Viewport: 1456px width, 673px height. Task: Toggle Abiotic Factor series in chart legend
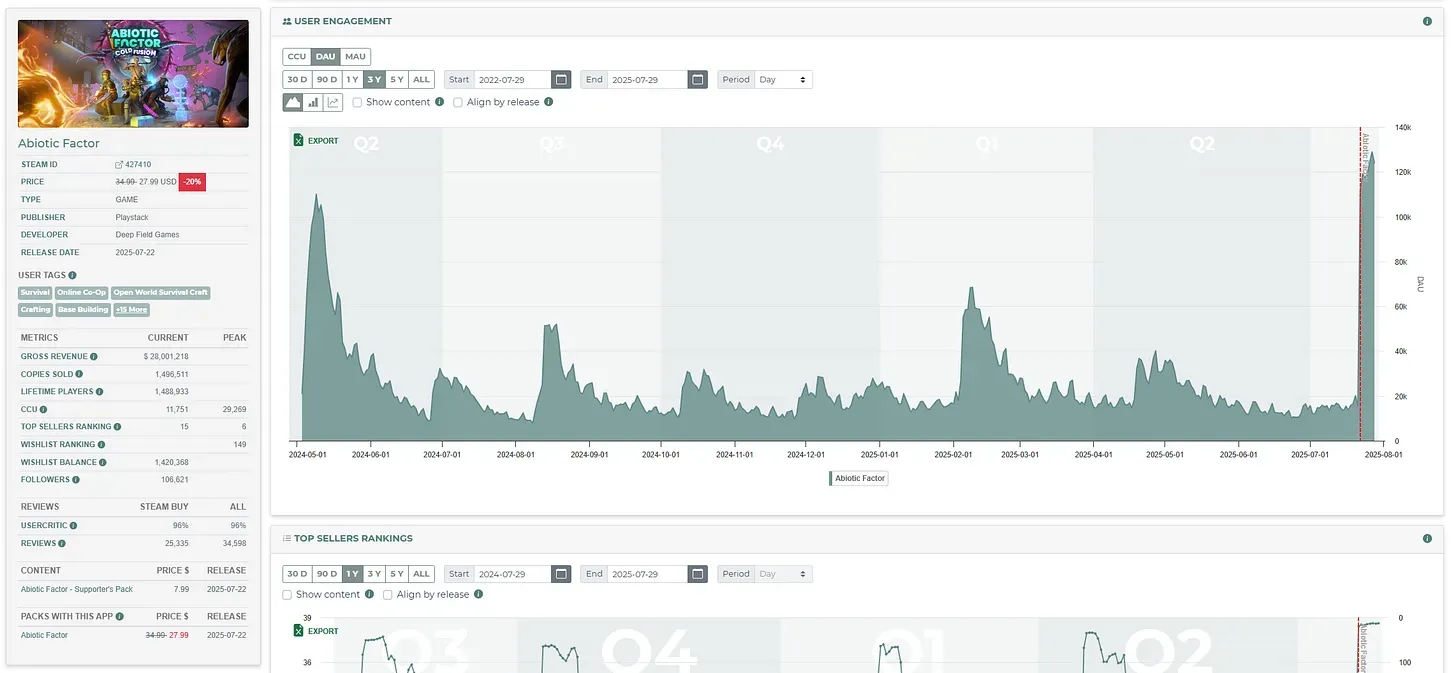[x=859, y=478]
